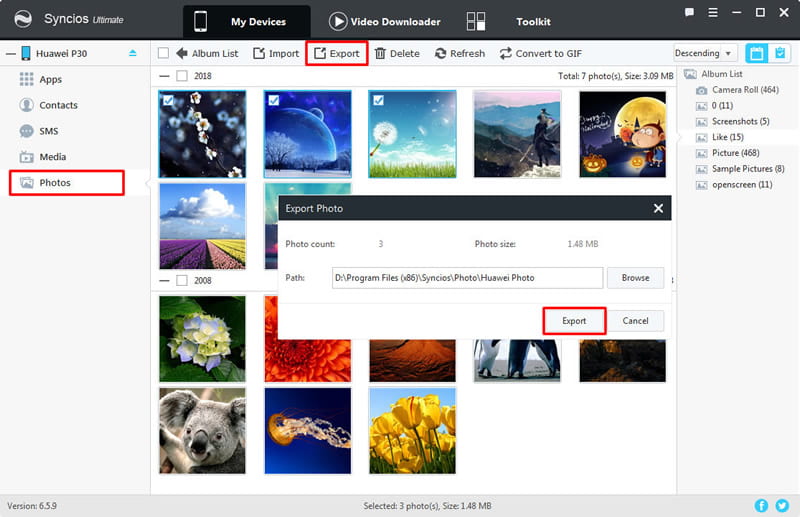Select the lavender field photo
This screenshot has width=800, height=517.
click(202, 226)
